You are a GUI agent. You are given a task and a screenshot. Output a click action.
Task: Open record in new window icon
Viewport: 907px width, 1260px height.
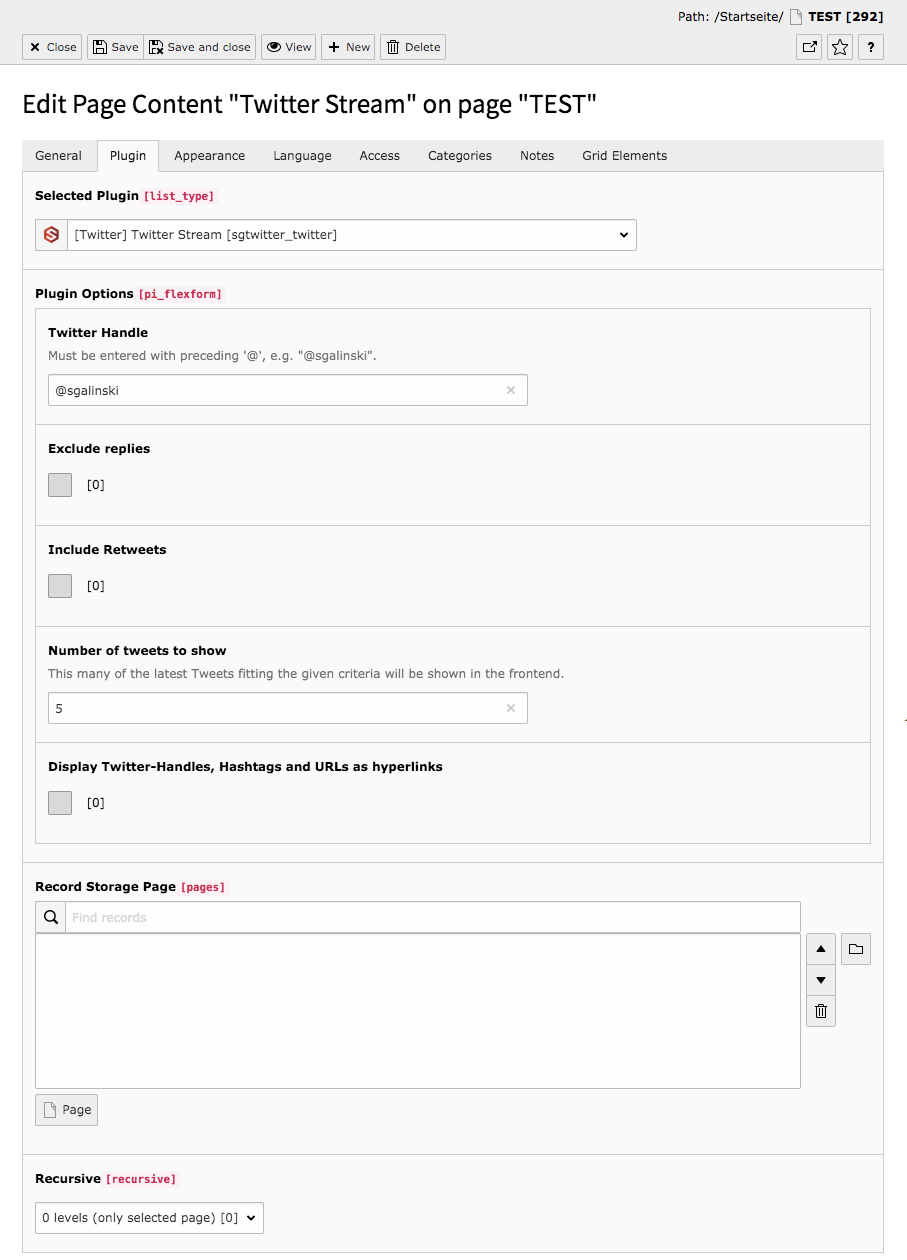coord(809,47)
